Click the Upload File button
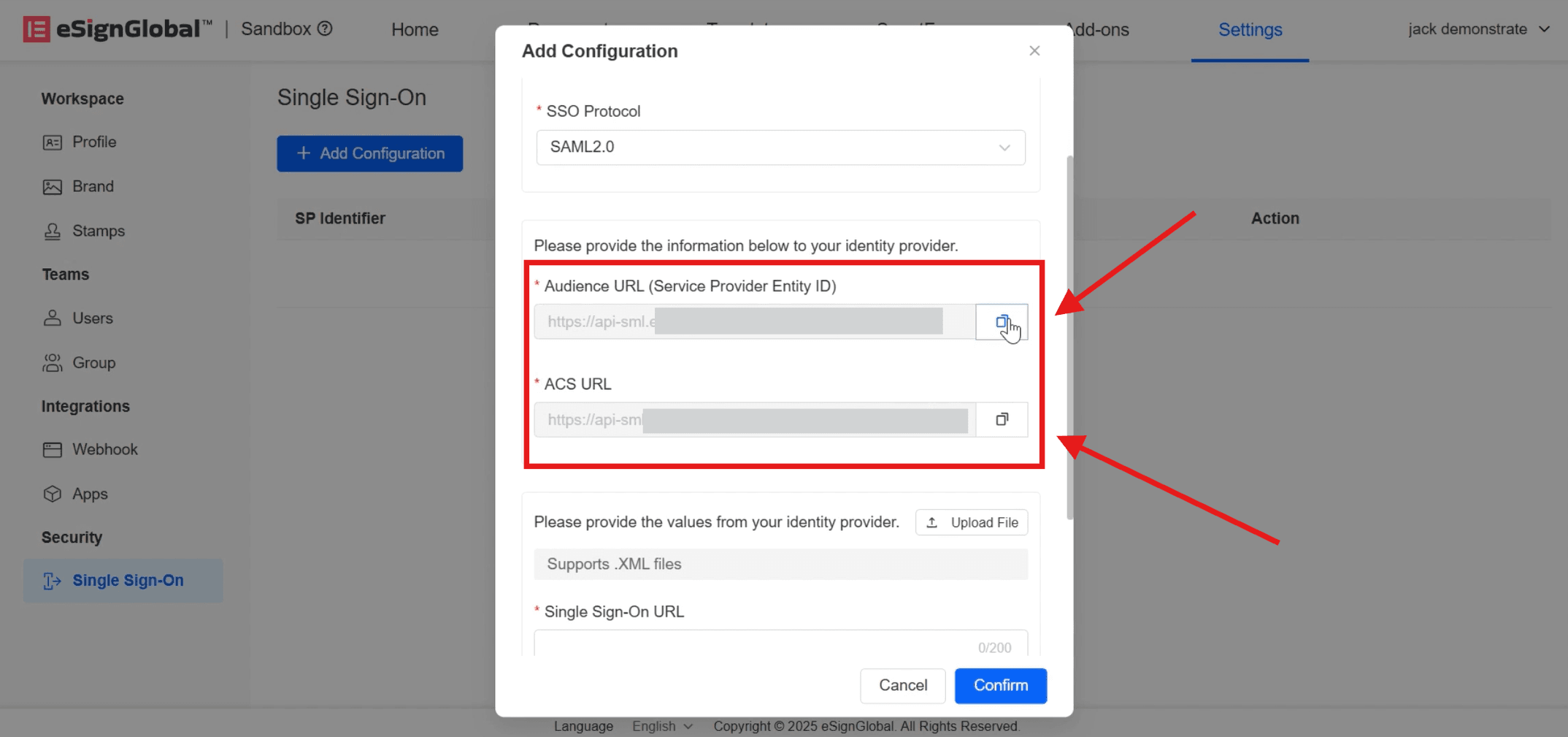This screenshot has width=1568, height=737. pos(972,522)
